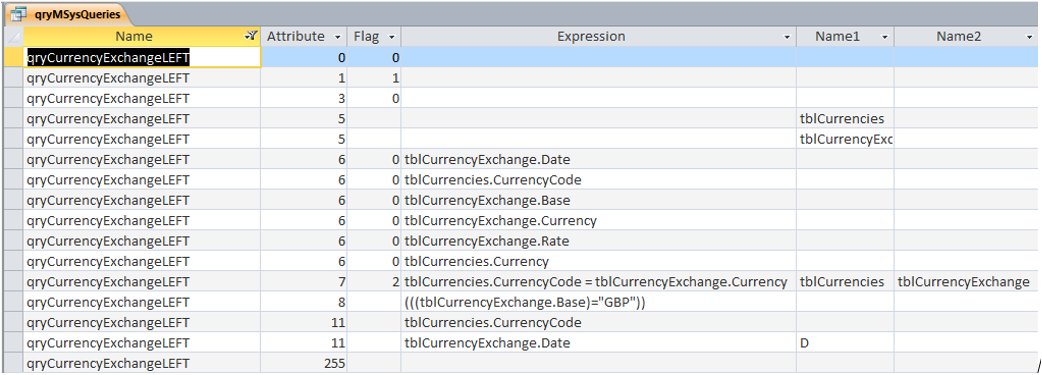Click the tblCurrencies.Currency expression cell
The width and height of the screenshot is (1042, 375).
pos(599,261)
